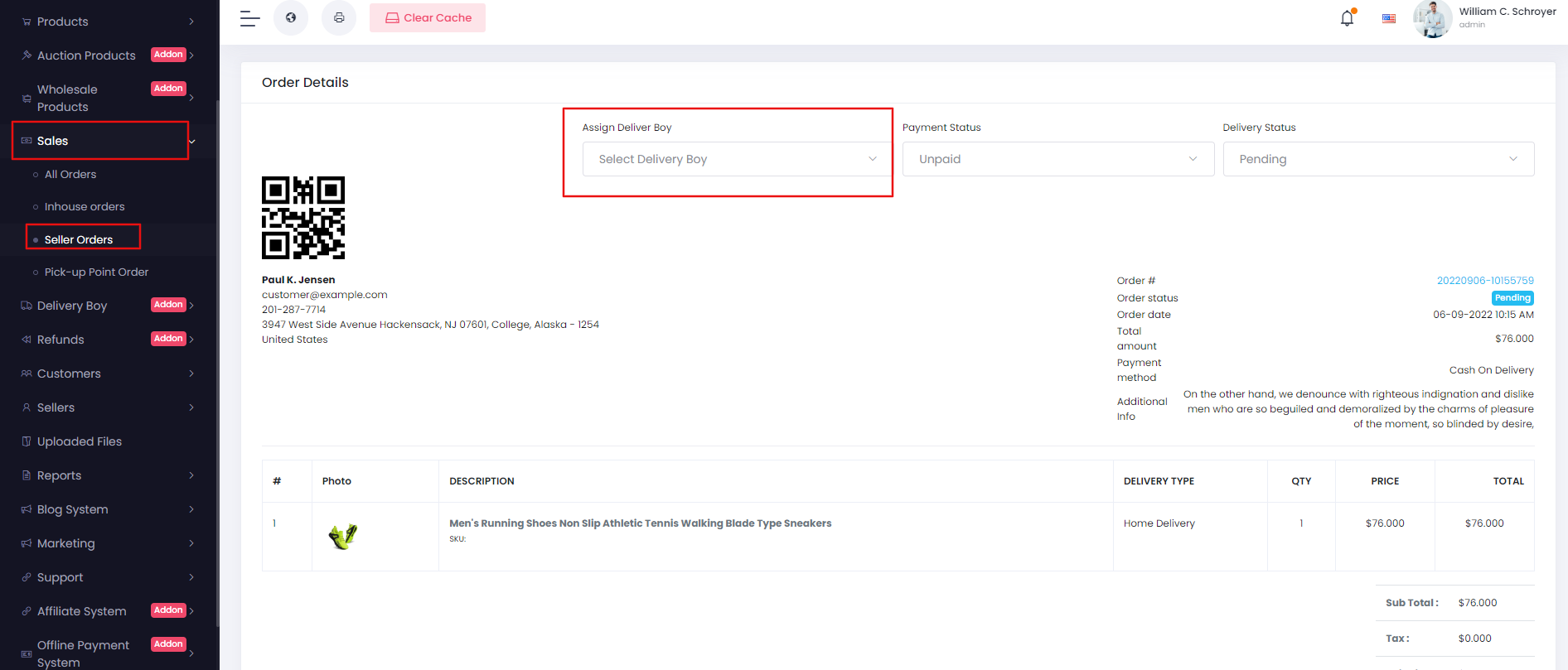Expand the Products sidebar menu
The height and width of the screenshot is (670, 1568).
(x=109, y=22)
